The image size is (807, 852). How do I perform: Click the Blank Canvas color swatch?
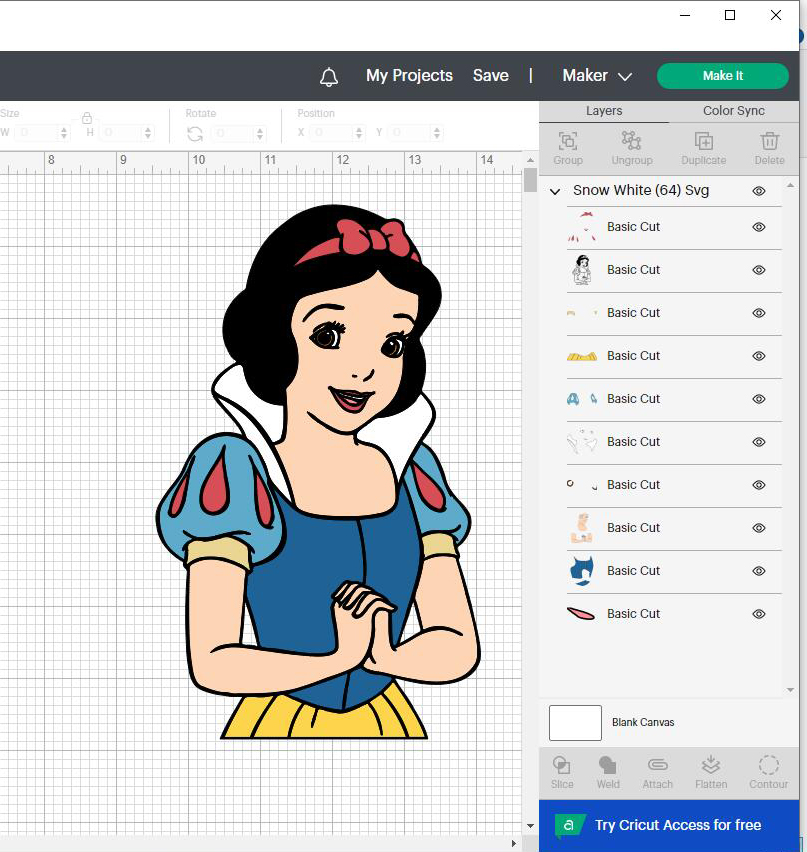(x=575, y=723)
